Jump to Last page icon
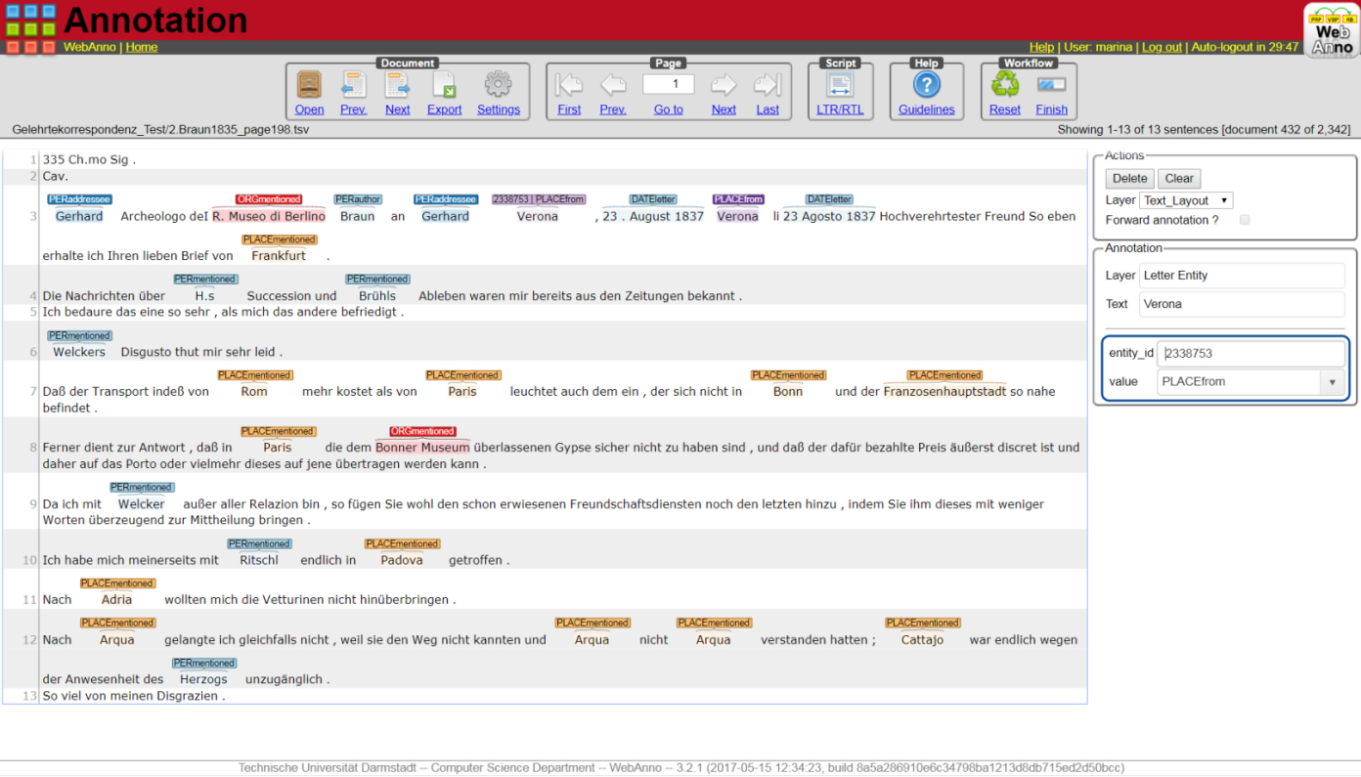Screen dimensions: 1361x777 click(x=767, y=85)
